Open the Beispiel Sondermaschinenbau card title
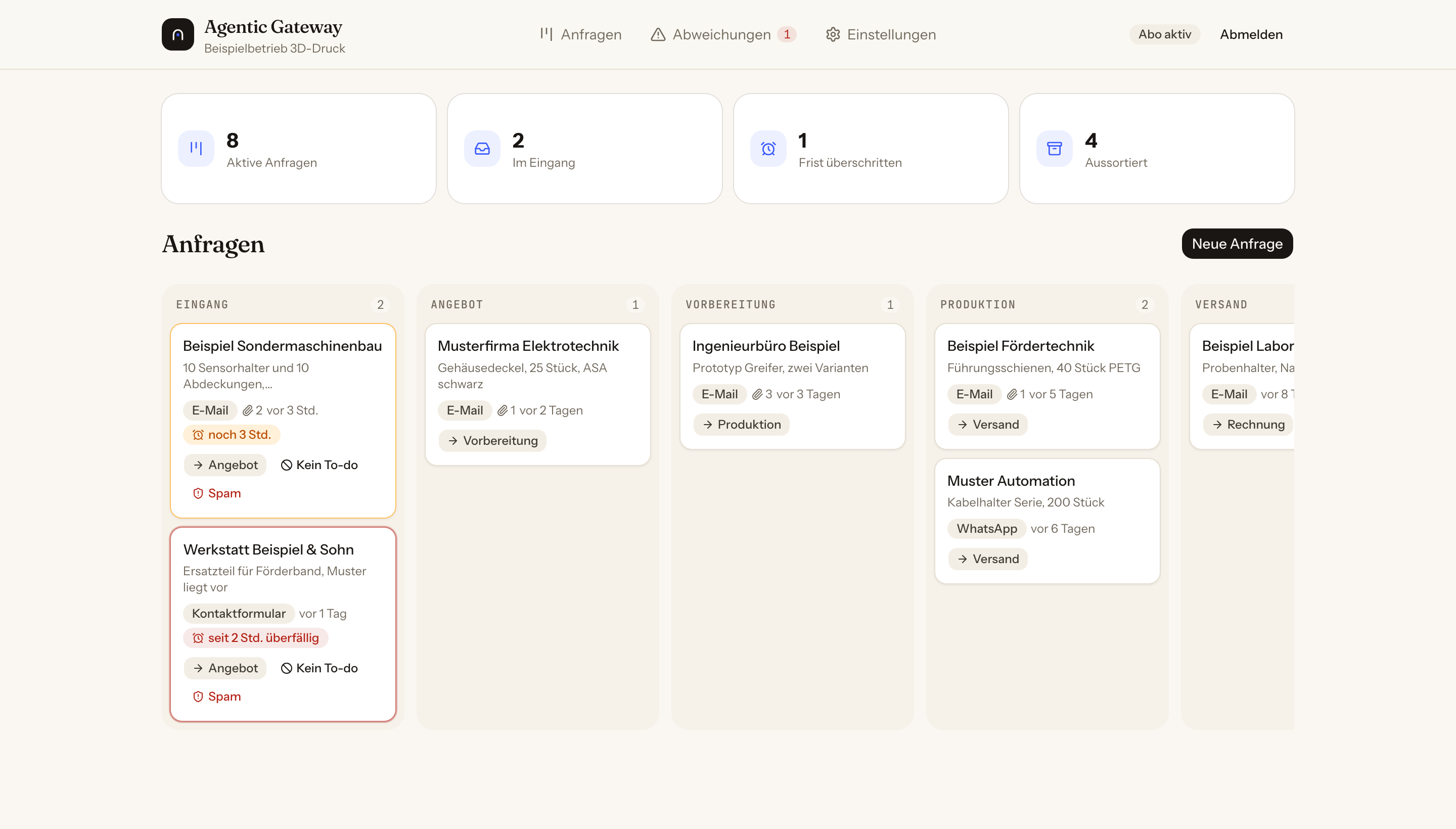 (283, 346)
